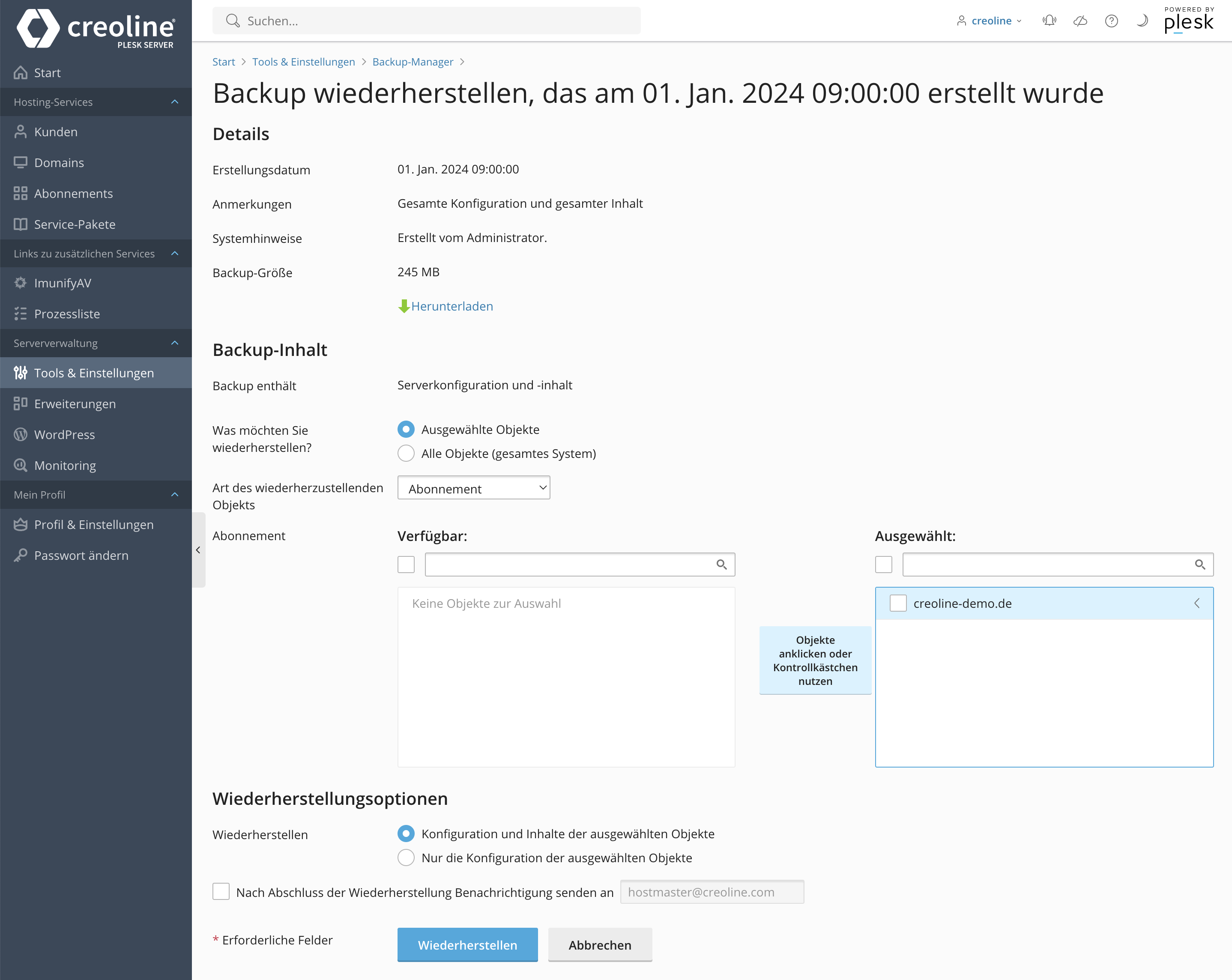Check the creoline-demo.de checkbox
The height and width of the screenshot is (980, 1232).
(898, 604)
